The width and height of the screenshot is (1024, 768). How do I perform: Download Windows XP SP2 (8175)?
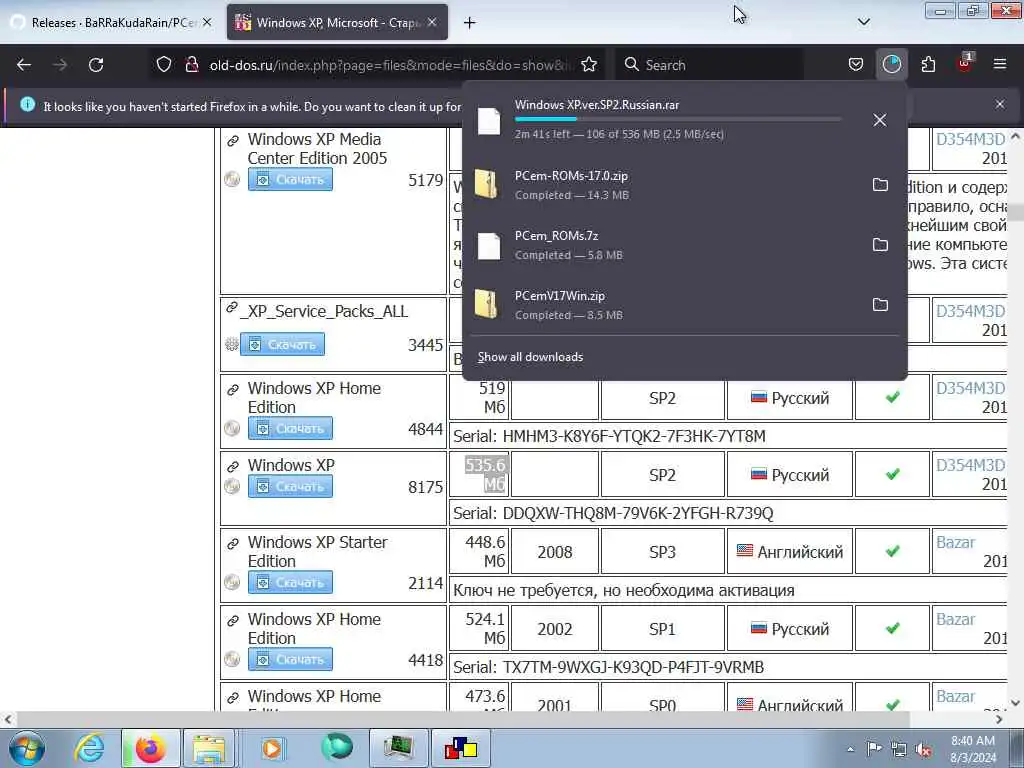coord(290,487)
